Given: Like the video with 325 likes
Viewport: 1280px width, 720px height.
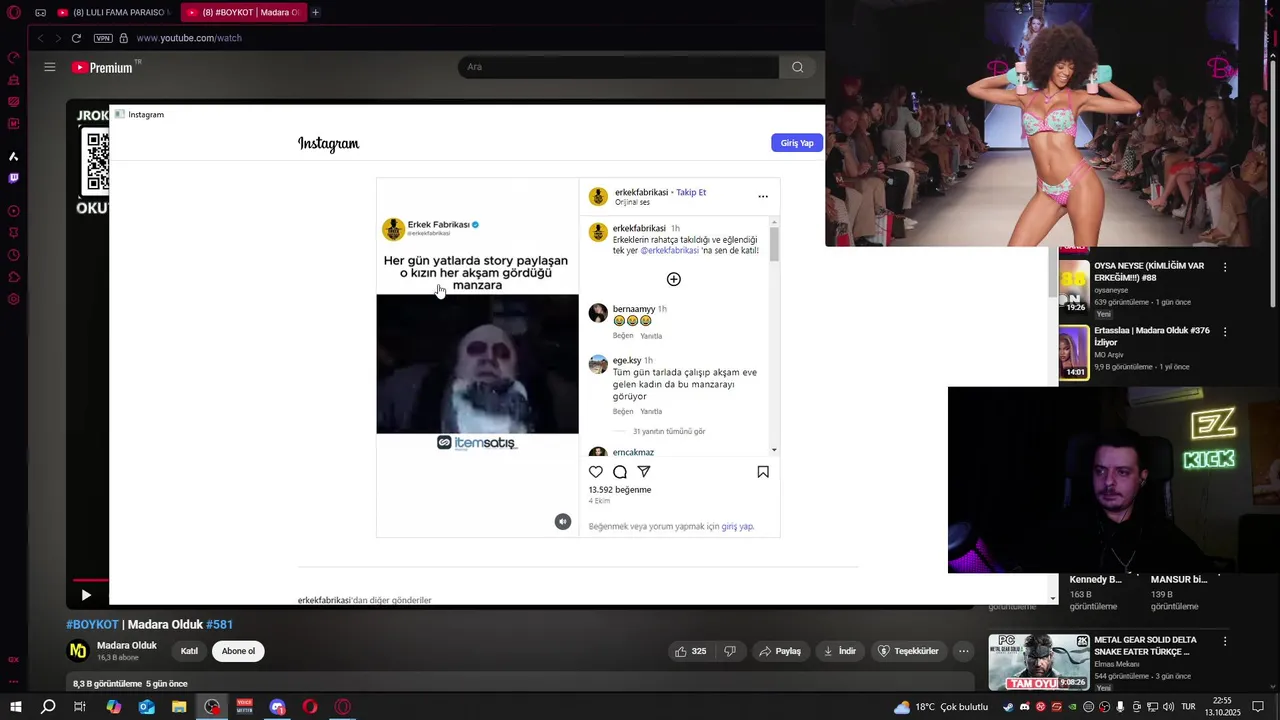Looking at the screenshot, I should coord(691,651).
